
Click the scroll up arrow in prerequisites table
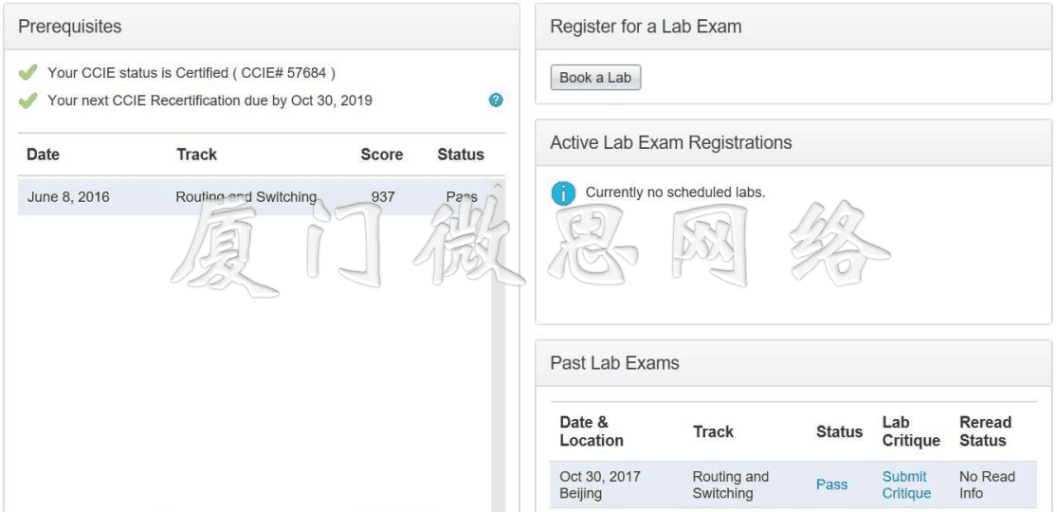(x=497, y=186)
